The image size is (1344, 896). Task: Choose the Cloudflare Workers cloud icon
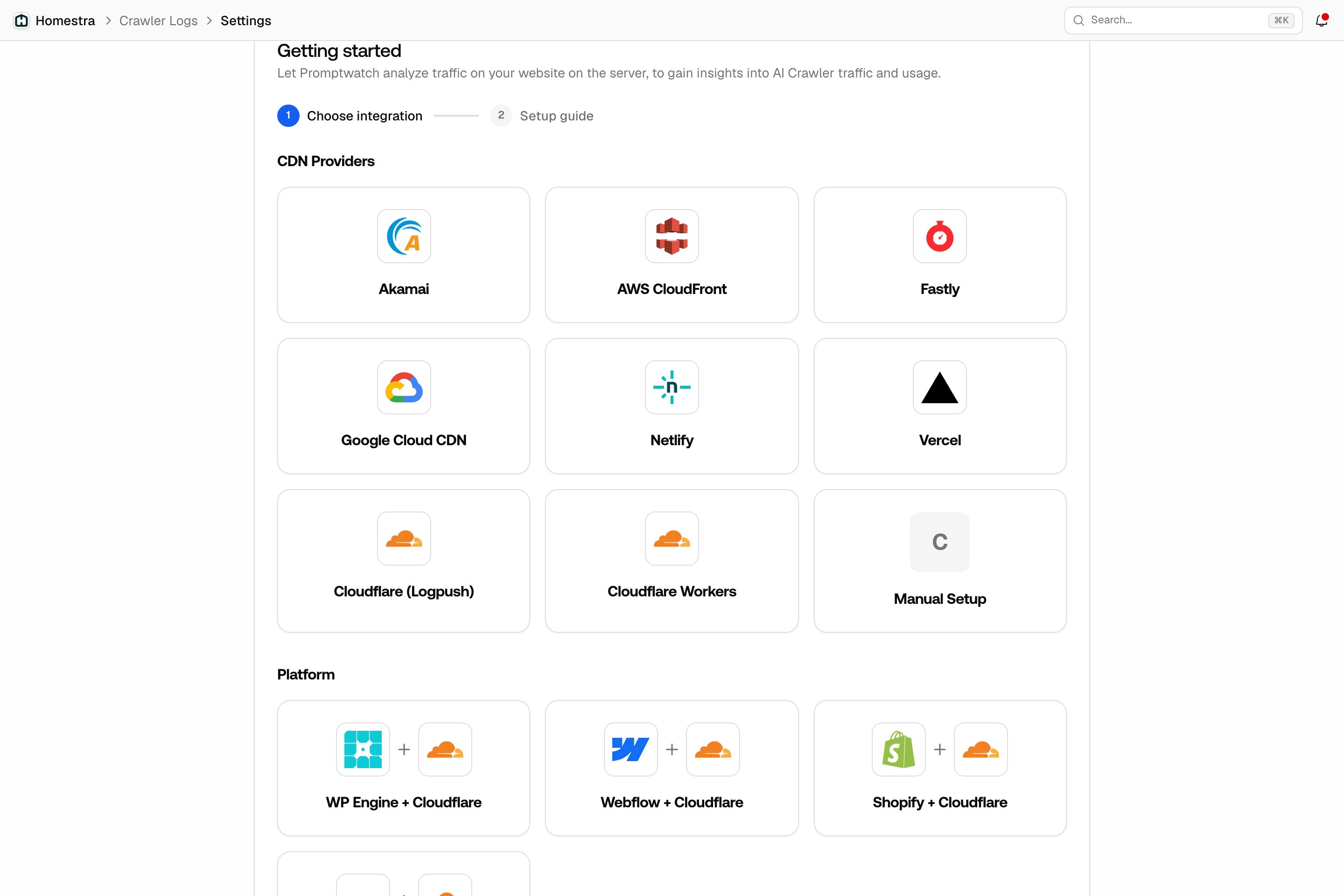[x=672, y=538]
